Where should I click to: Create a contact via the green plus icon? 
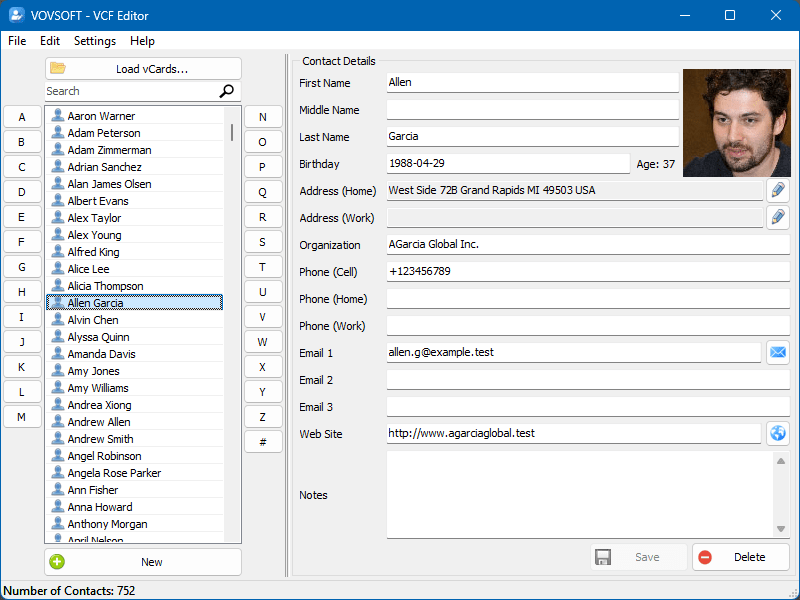(x=59, y=561)
